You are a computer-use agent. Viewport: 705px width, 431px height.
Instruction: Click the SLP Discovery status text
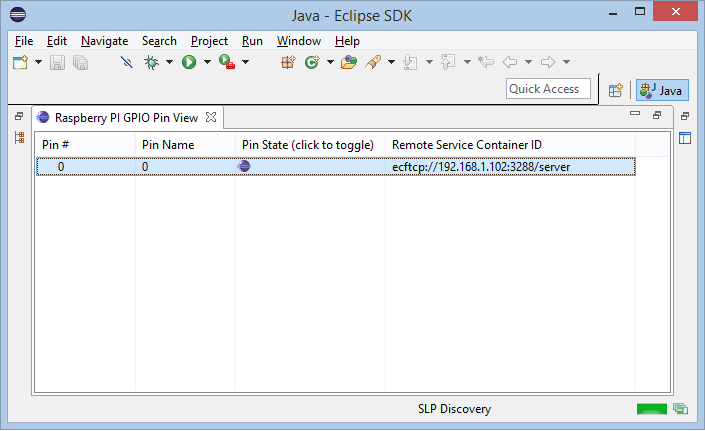click(x=454, y=409)
